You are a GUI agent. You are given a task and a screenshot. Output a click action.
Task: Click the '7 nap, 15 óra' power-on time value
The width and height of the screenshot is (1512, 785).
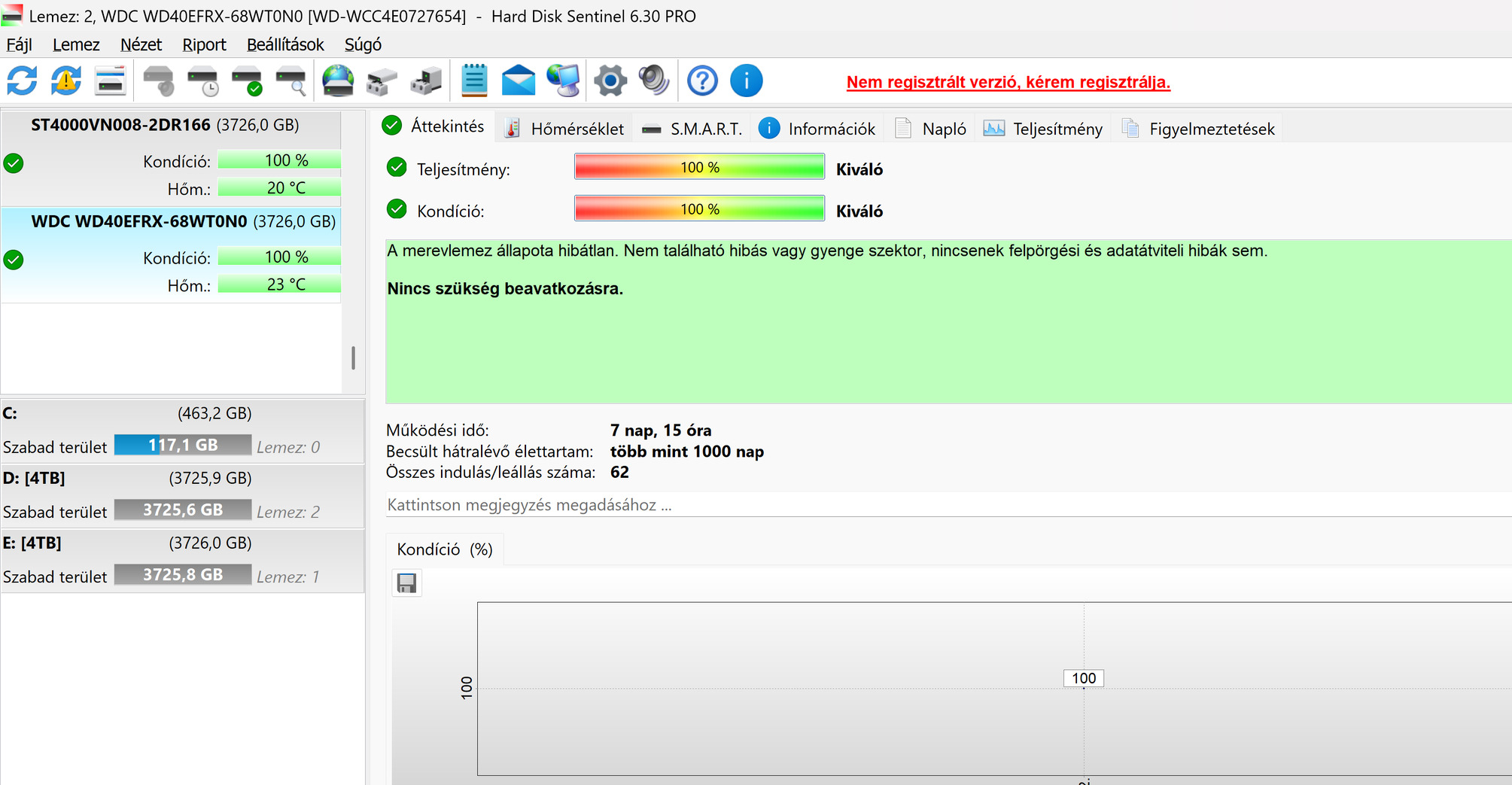tap(661, 431)
